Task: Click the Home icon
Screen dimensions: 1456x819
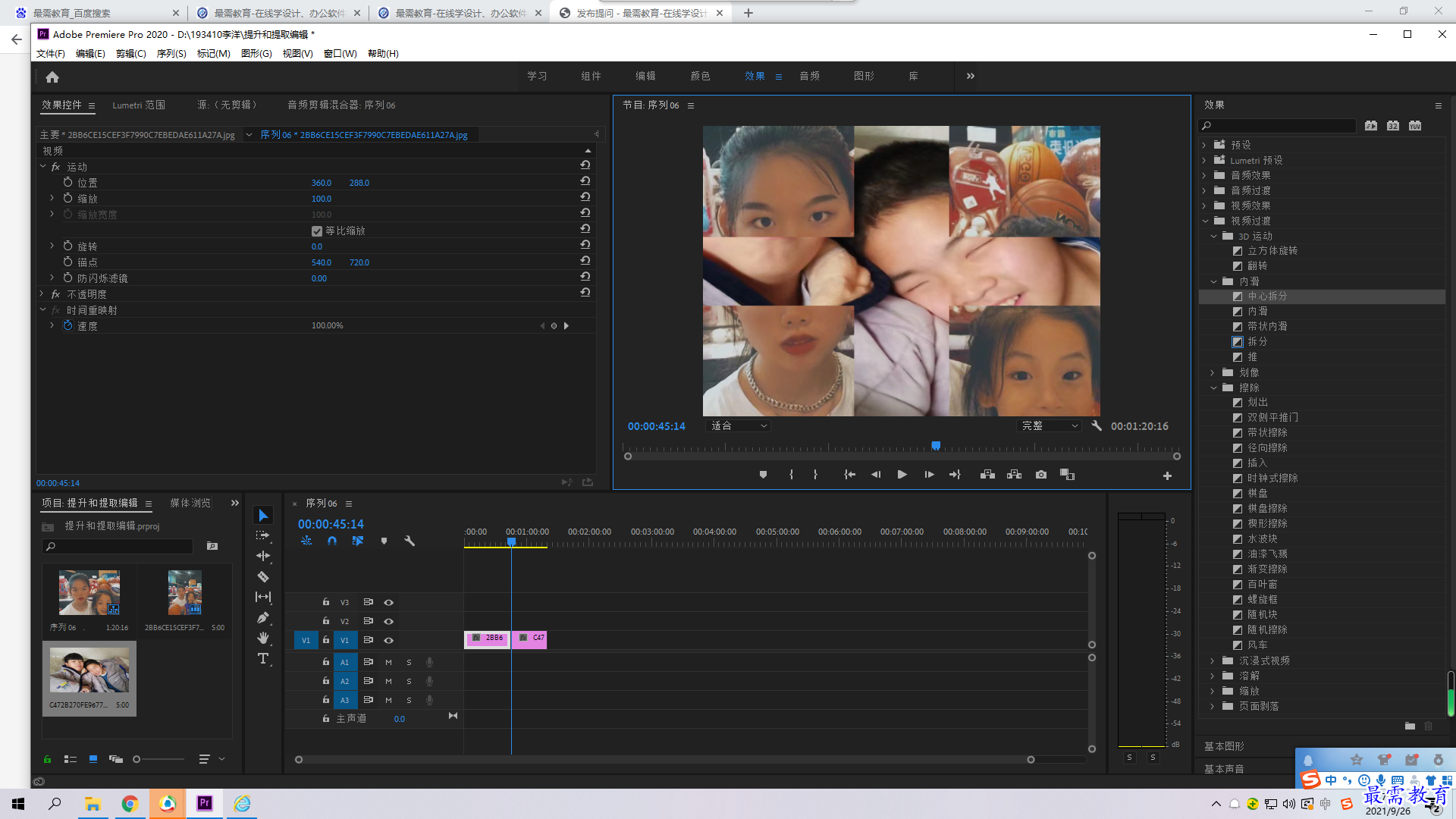Action: tap(52, 77)
